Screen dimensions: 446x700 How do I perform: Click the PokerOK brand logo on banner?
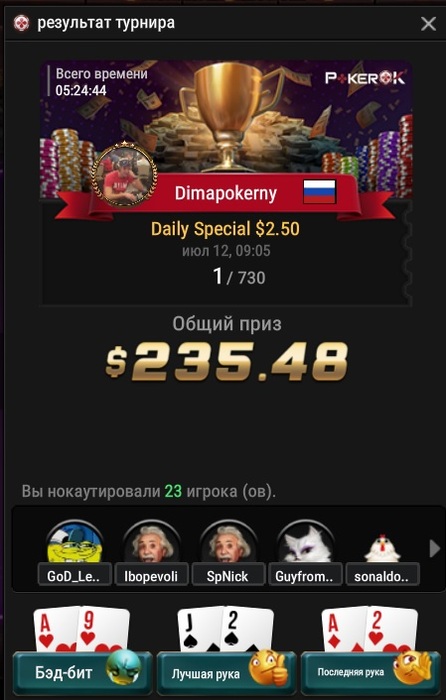coord(365,79)
